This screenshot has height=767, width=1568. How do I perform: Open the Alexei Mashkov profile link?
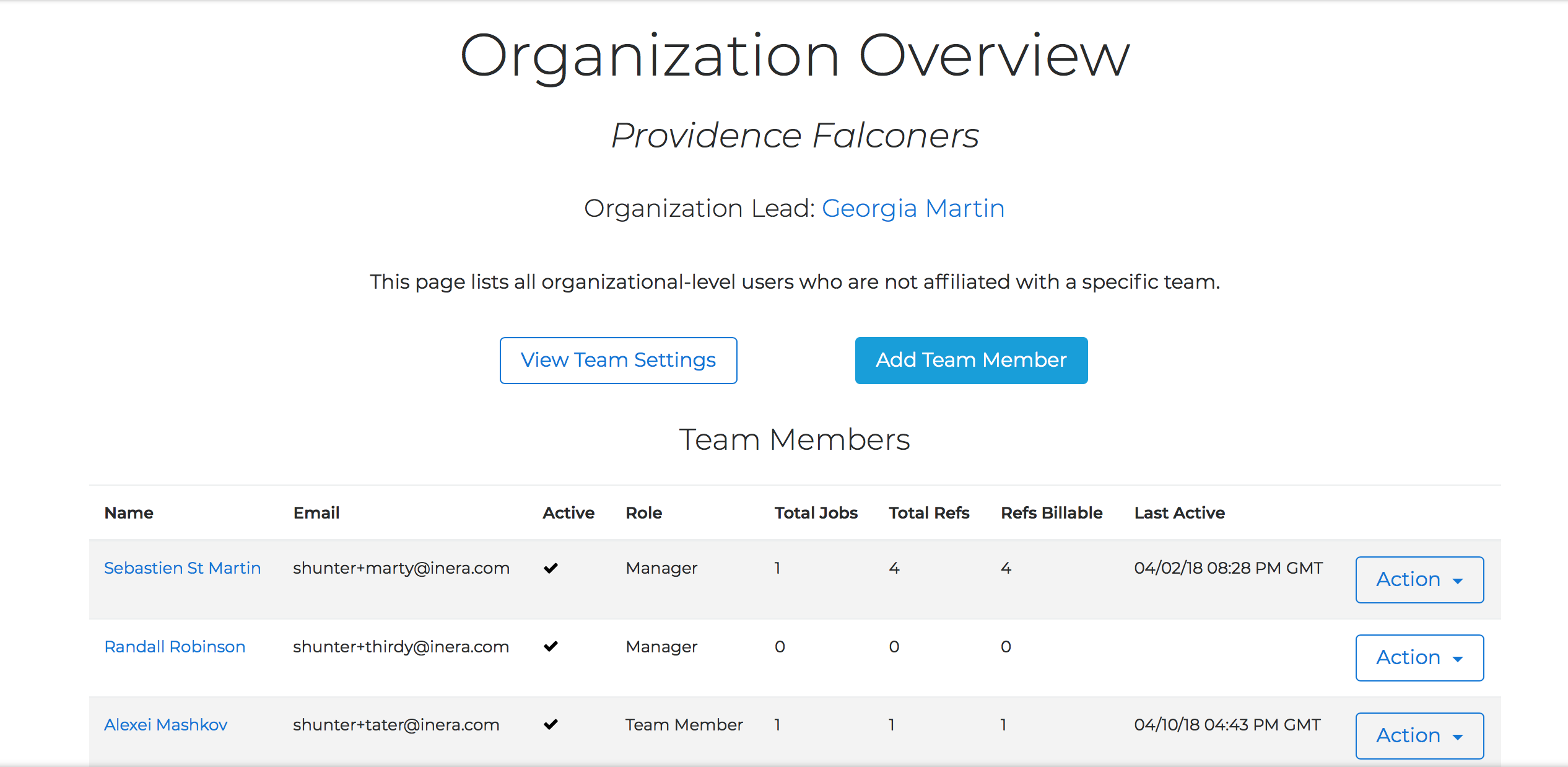click(165, 725)
